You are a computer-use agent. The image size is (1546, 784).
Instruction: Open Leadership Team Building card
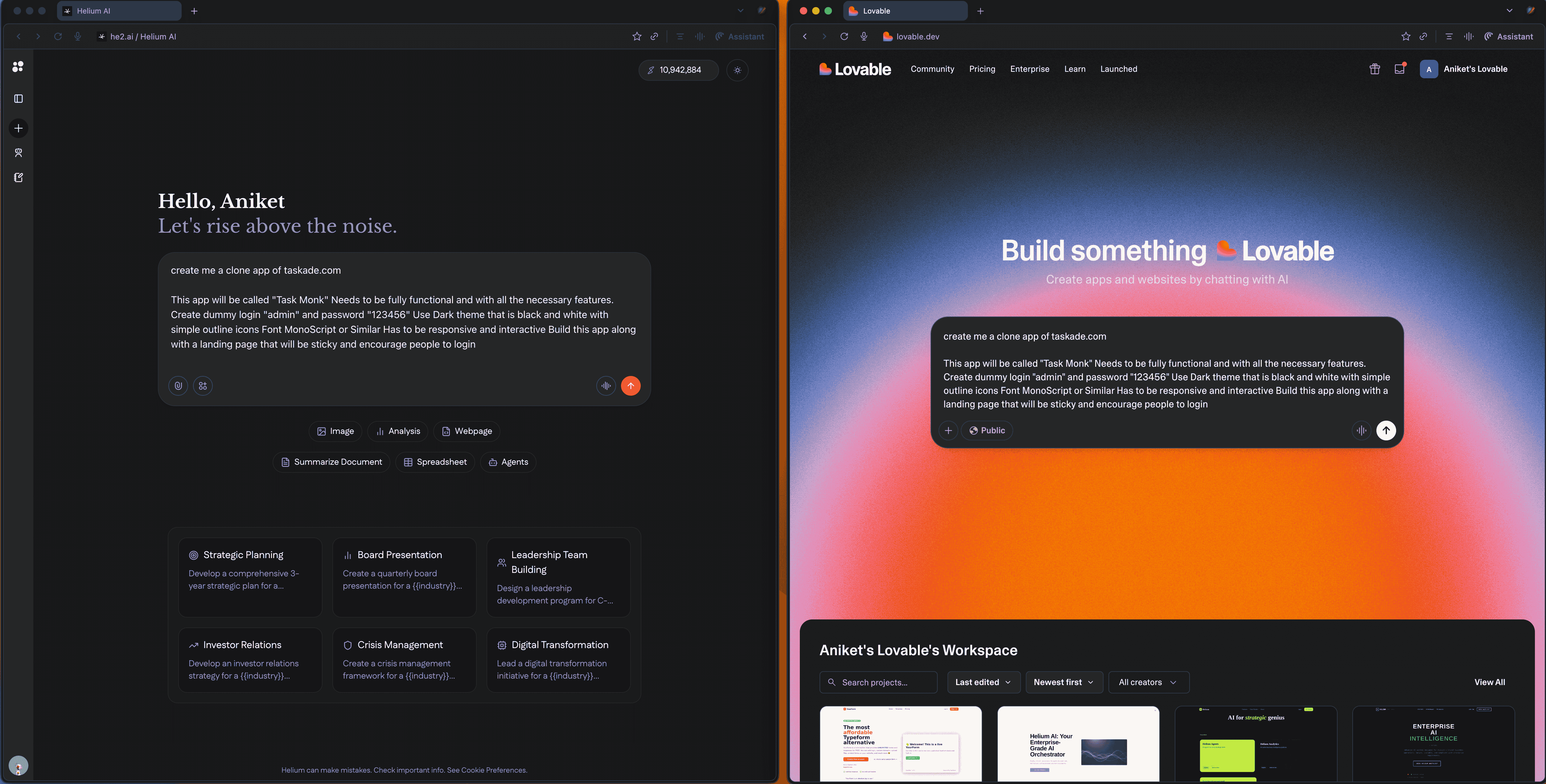559,577
